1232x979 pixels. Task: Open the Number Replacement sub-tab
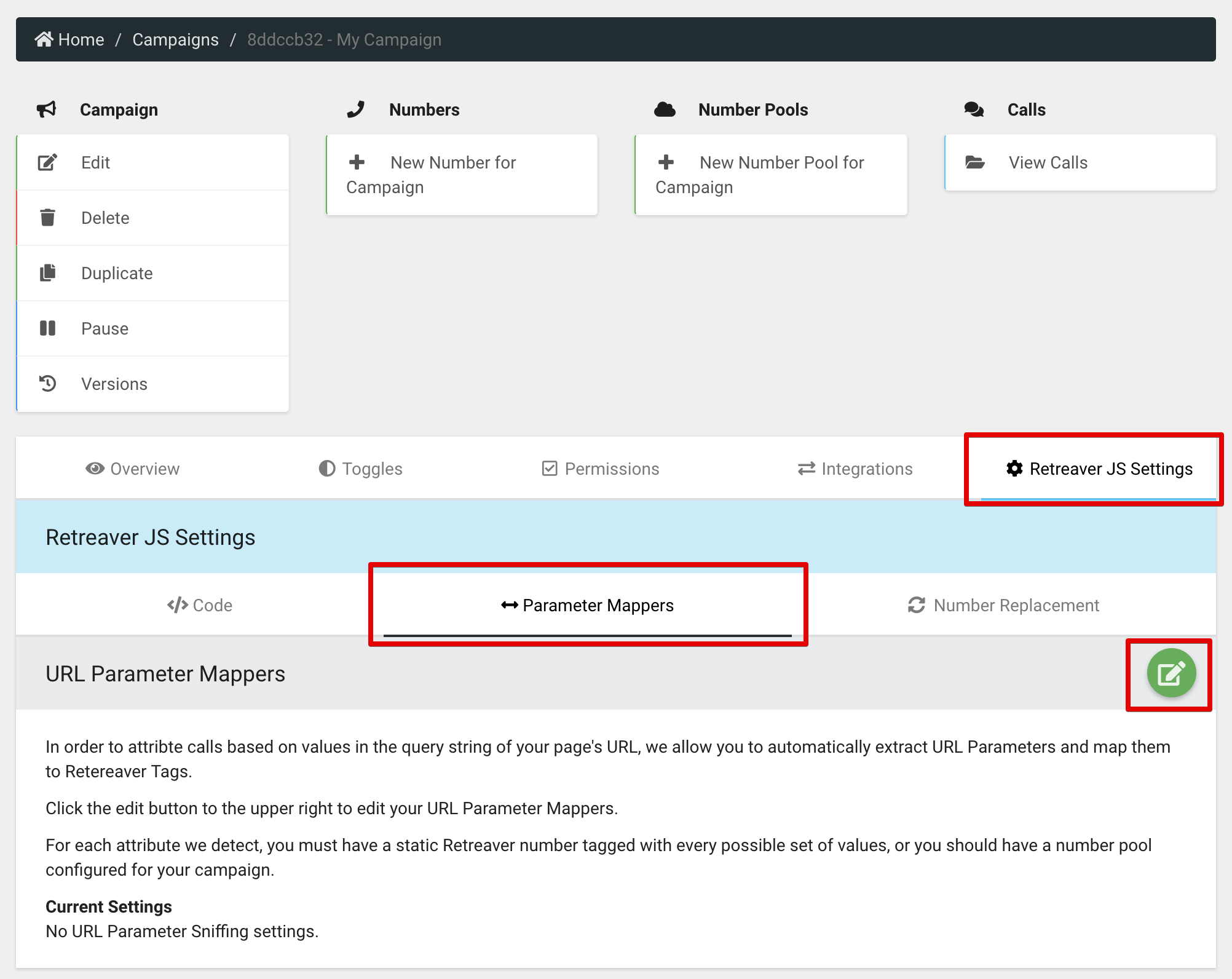tap(1003, 605)
